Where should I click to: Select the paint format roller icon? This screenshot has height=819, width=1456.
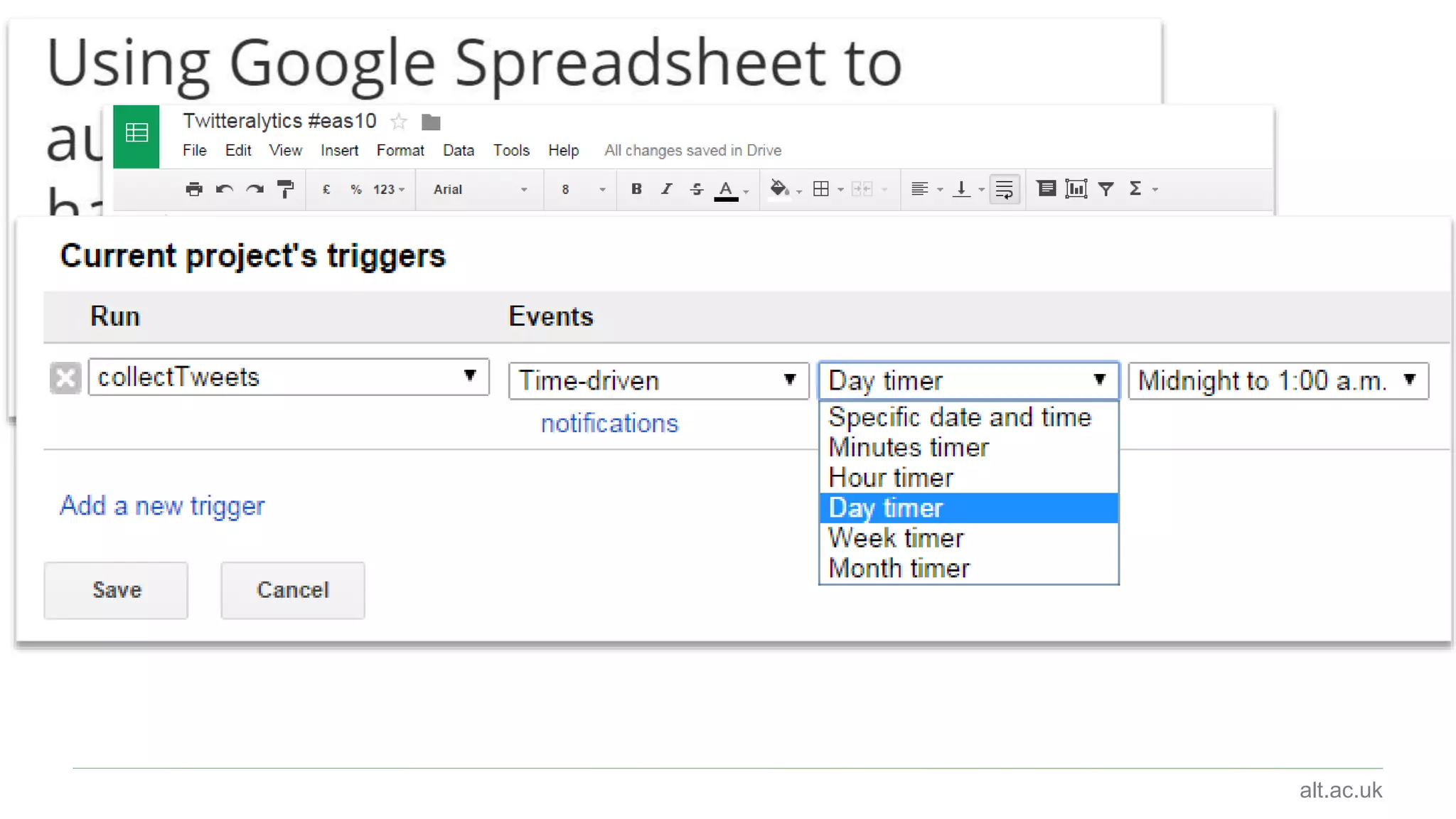[285, 189]
